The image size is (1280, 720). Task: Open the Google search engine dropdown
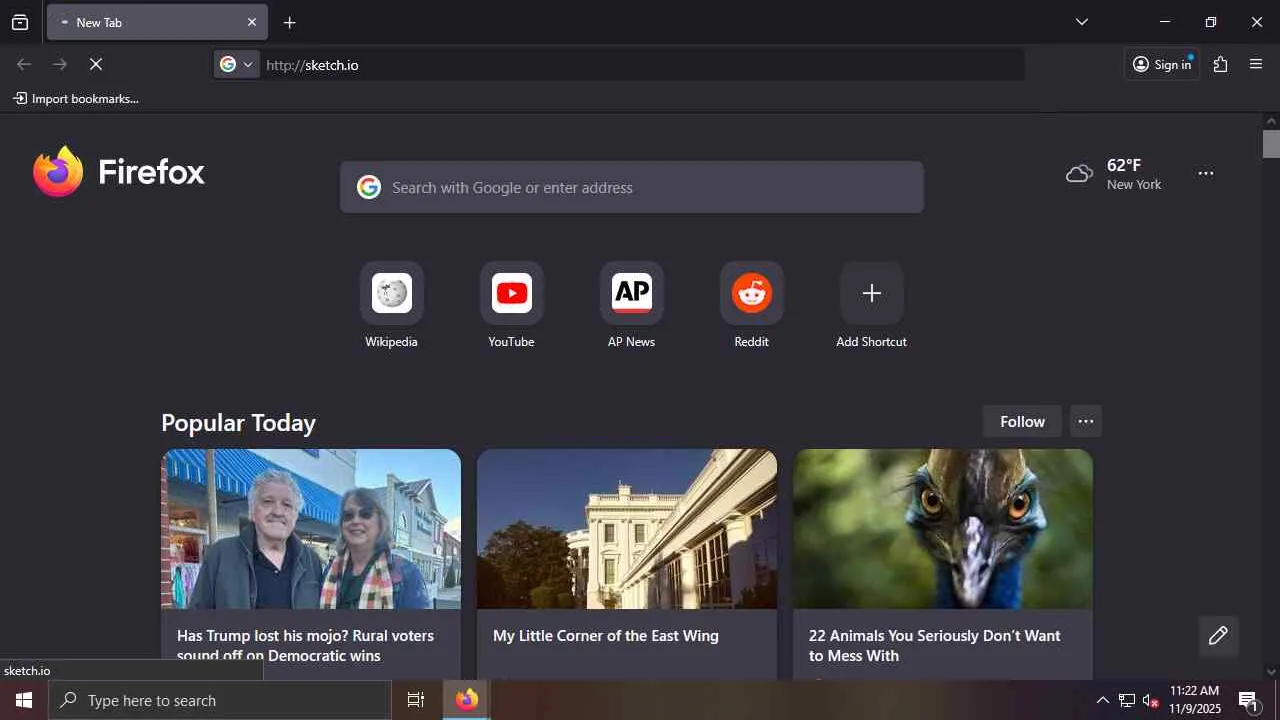coord(237,64)
